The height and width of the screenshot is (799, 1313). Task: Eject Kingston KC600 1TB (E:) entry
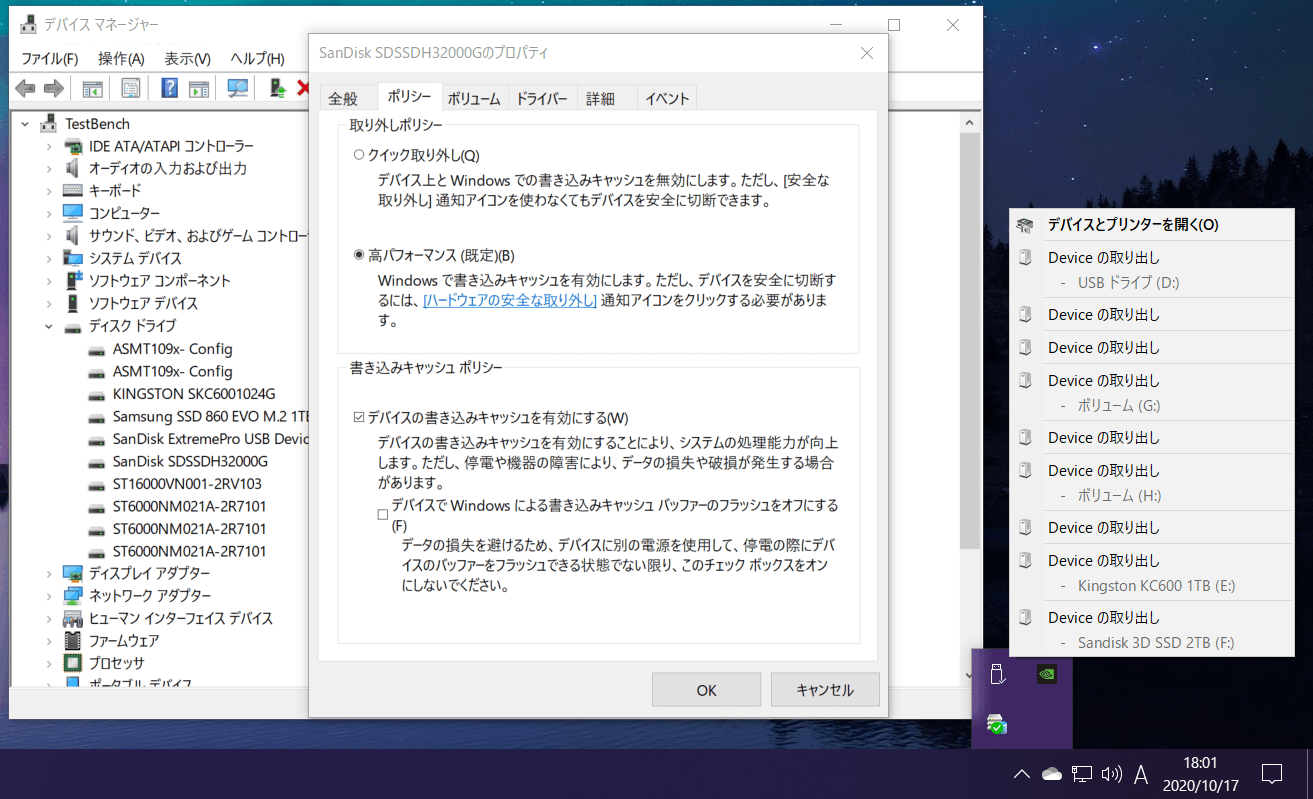tap(1152, 573)
